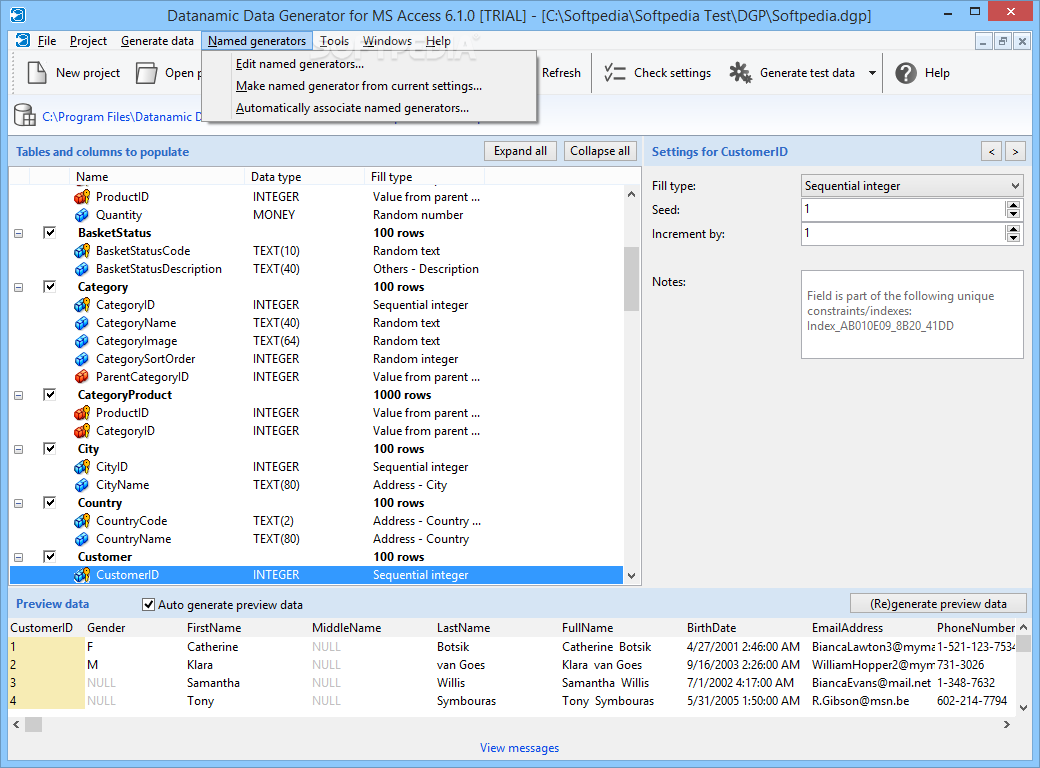This screenshot has height=768, width=1040.
Task: Click the Open project folder icon
Action: coord(146,72)
